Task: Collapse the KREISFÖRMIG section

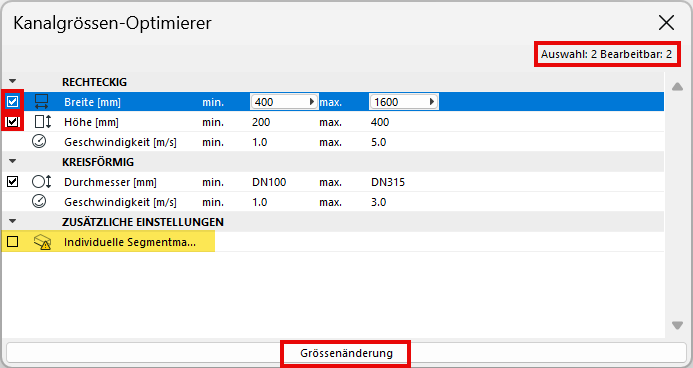Action: (12, 161)
